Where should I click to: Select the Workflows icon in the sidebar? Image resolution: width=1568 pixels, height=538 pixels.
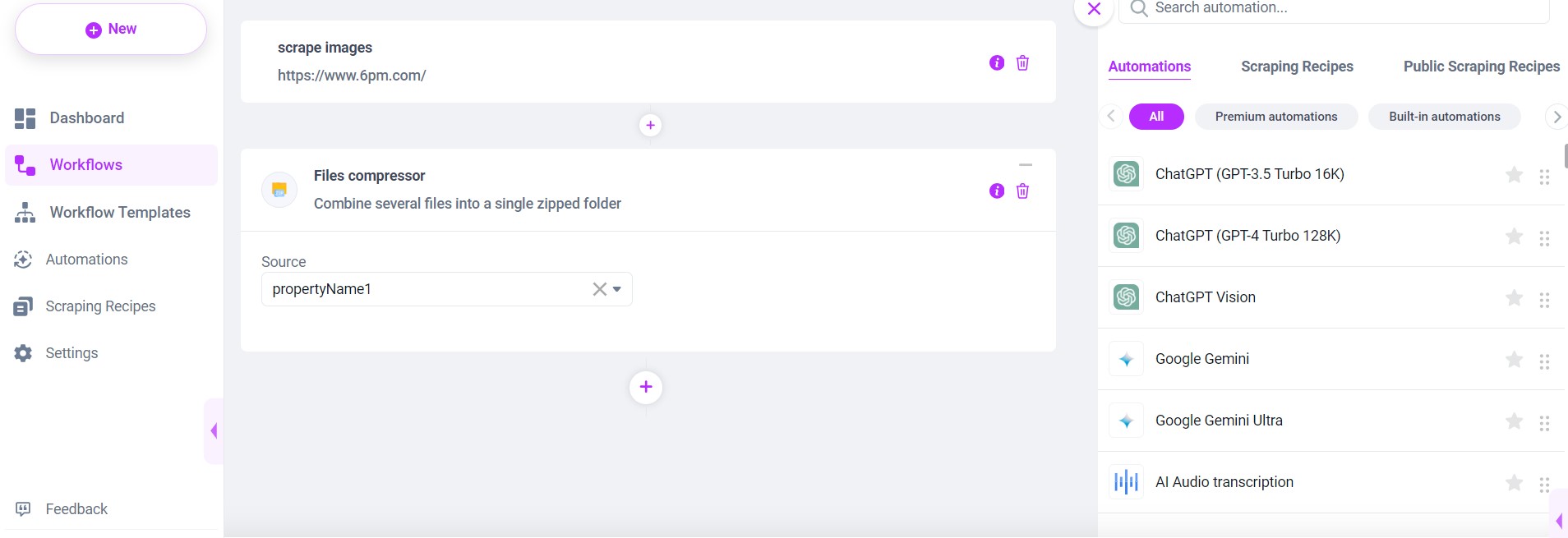(24, 164)
